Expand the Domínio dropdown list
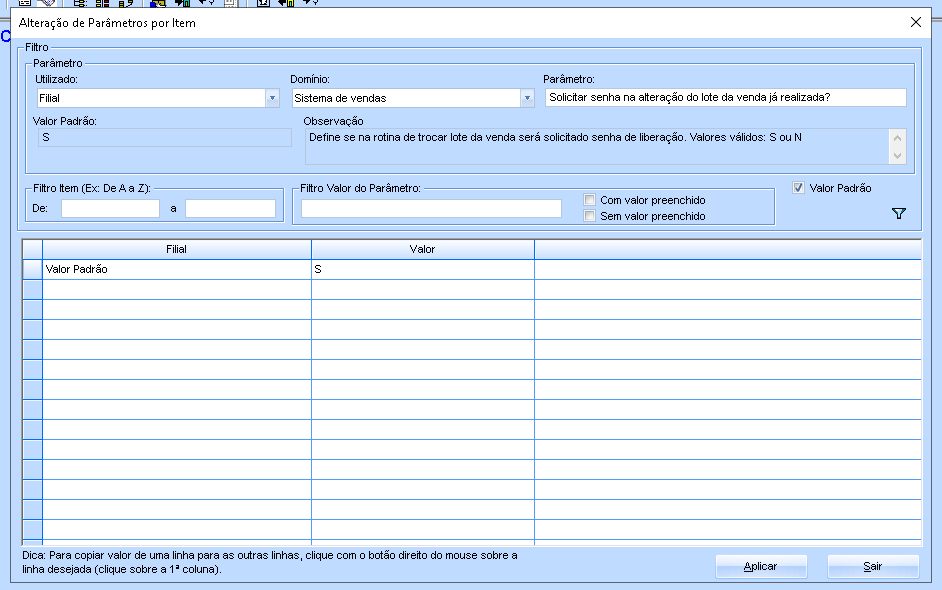Screen dimensions: 942x590 point(527,98)
